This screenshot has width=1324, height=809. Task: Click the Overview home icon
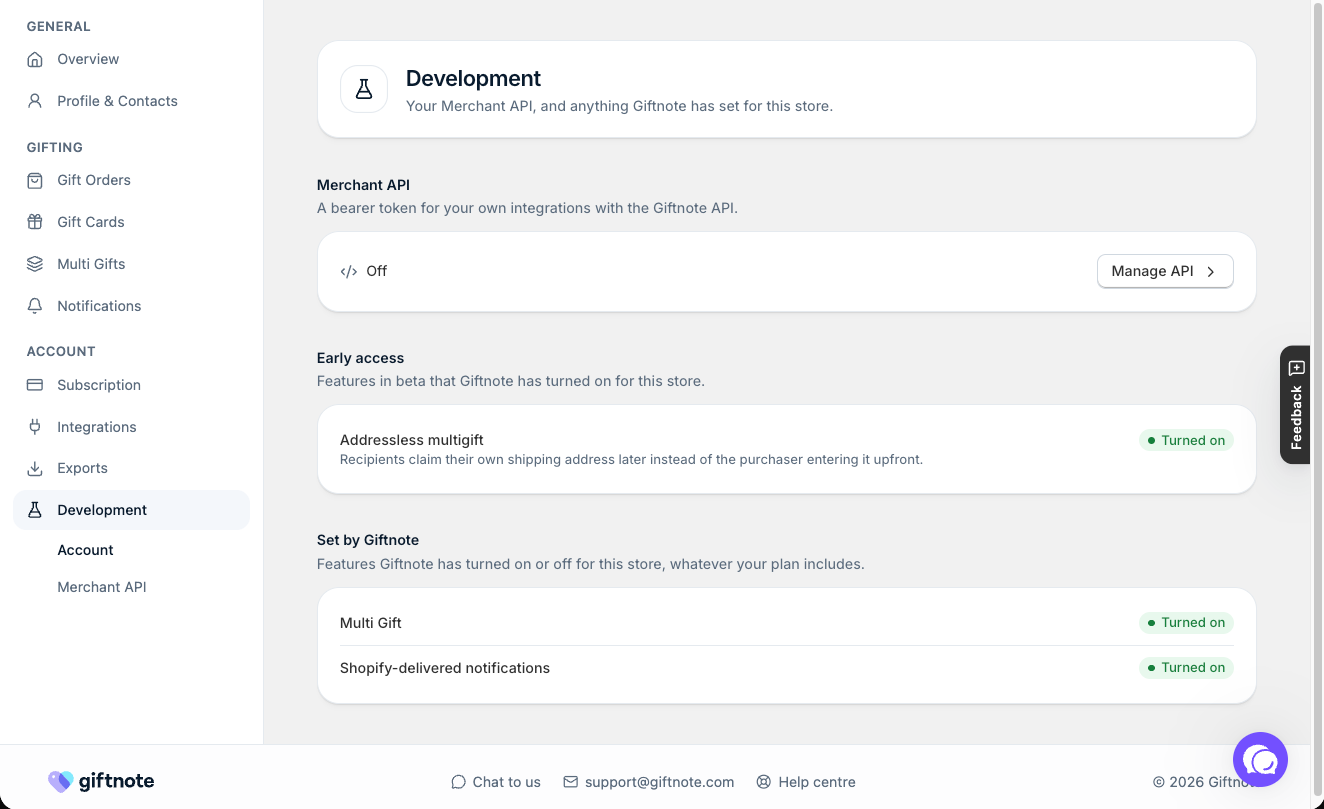tap(35, 59)
